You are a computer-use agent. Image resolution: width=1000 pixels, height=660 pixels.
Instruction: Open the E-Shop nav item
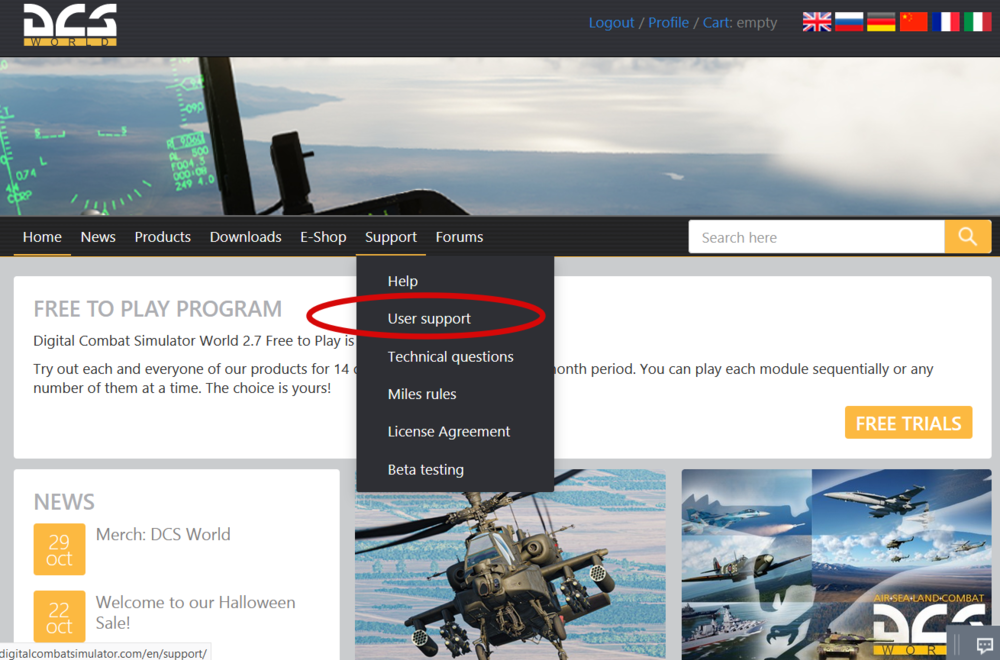tap(323, 237)
